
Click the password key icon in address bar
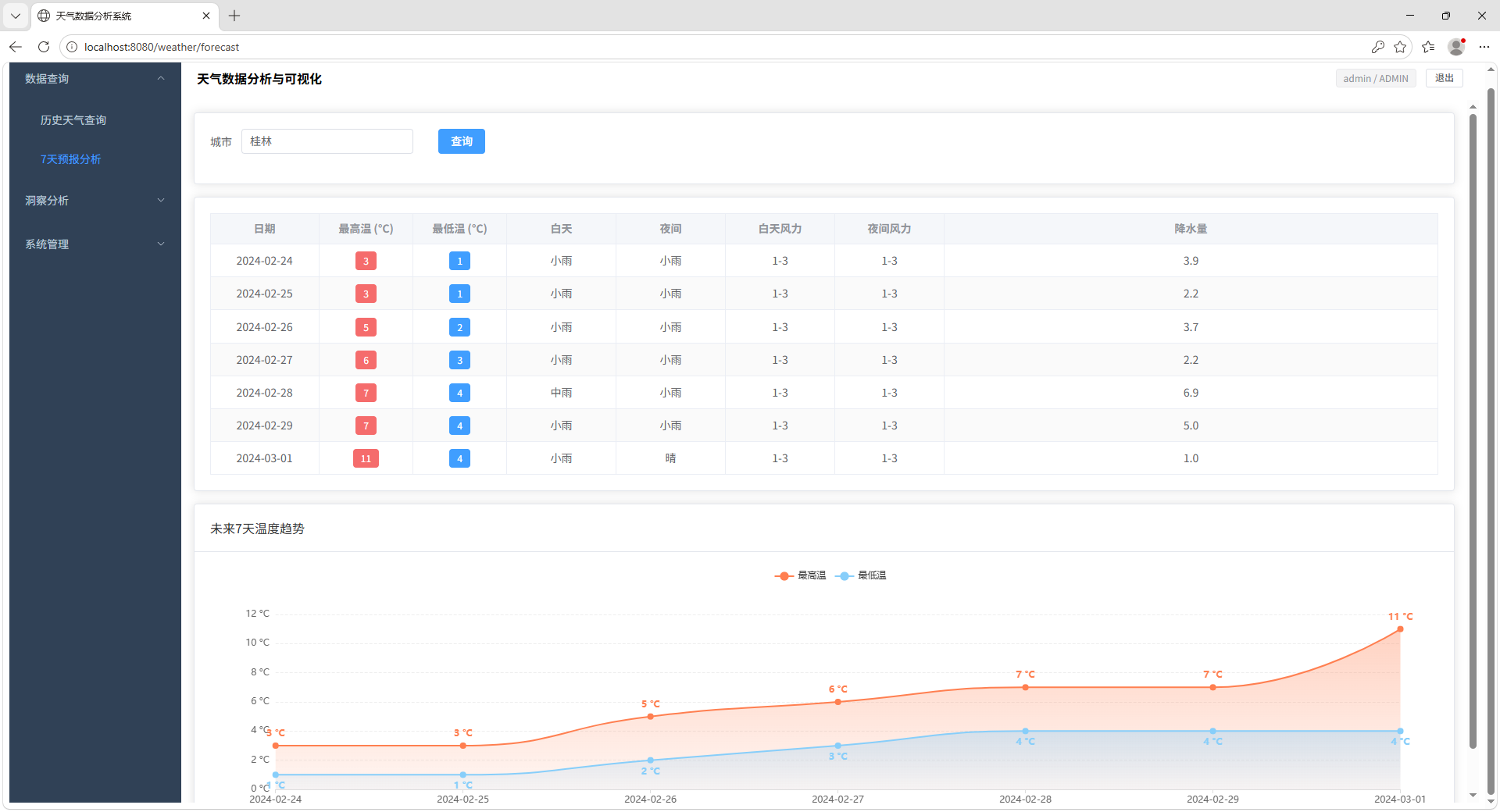coord(1377,47)
